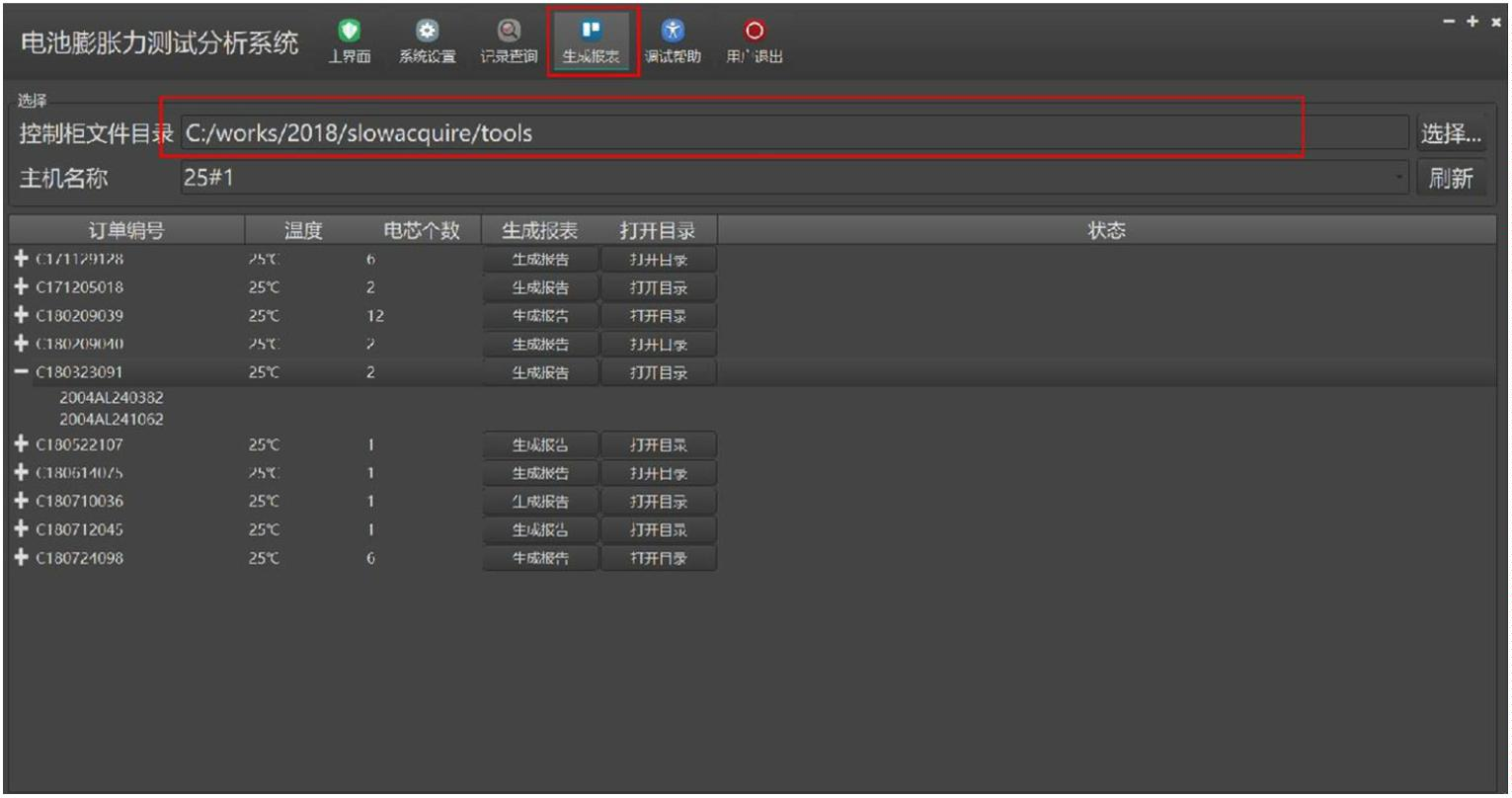
Task: Click the 用户退出 red circle icon
Action: (755, 33)
